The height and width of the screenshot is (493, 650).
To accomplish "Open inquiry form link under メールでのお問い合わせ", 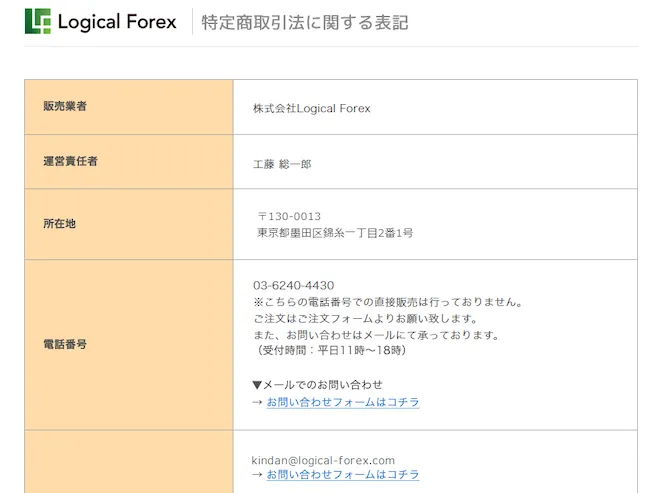I will tap(343, 402).
